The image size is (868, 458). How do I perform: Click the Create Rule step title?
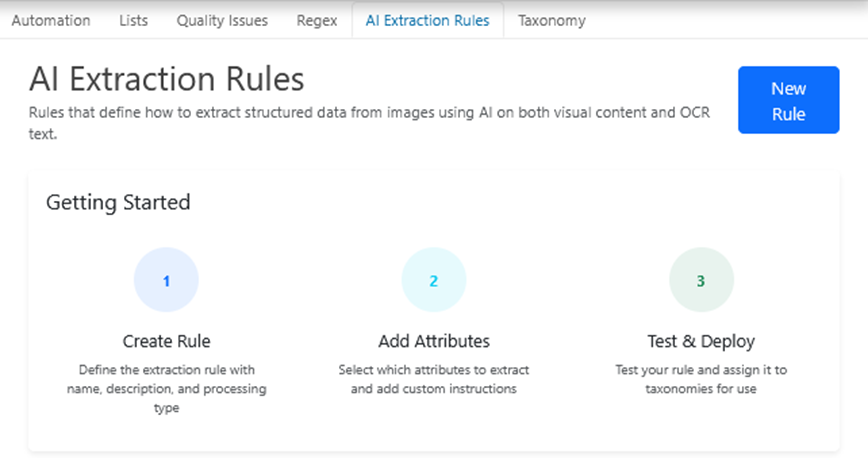pos(166,341)
